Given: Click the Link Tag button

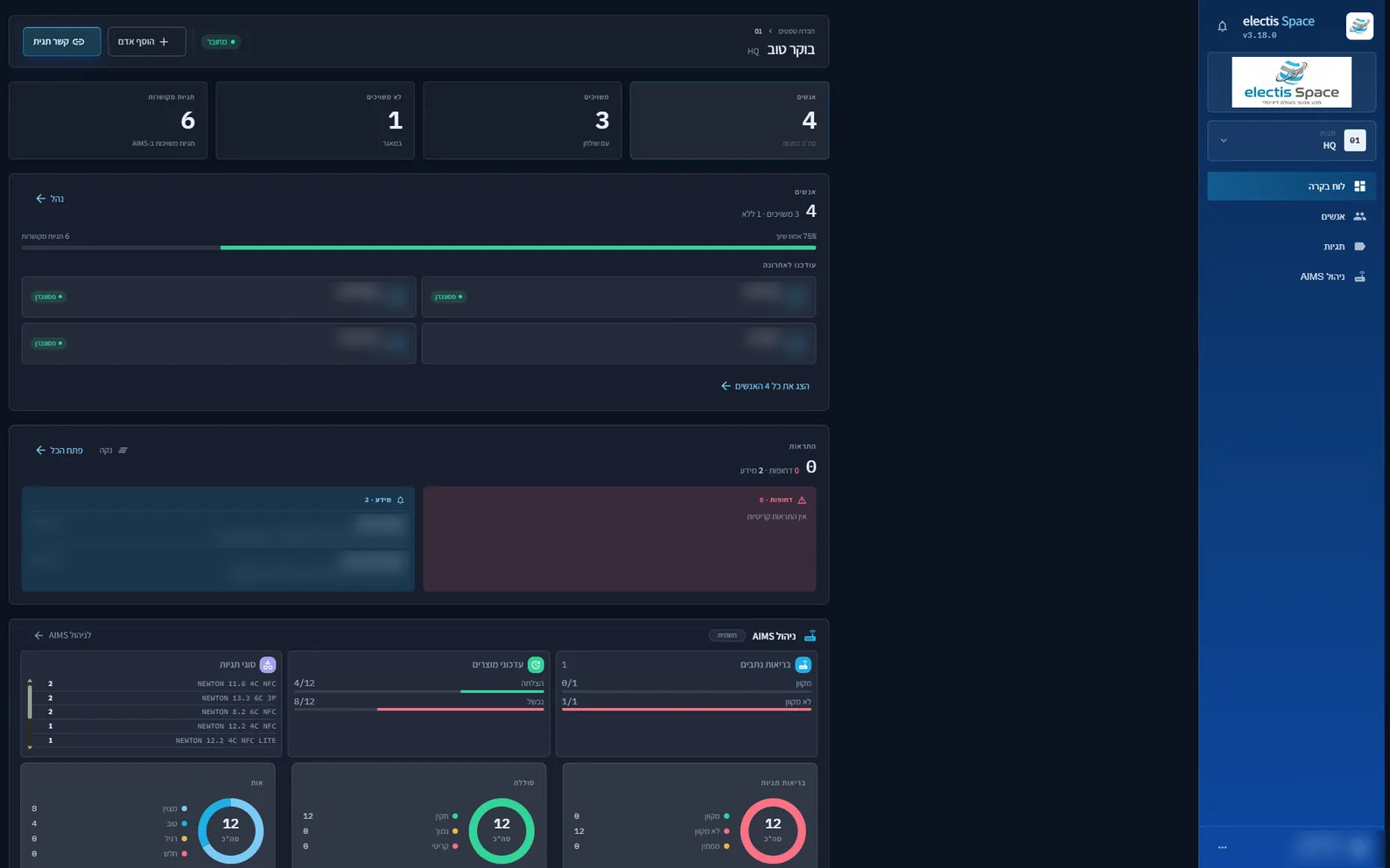Looking at the screenshot, I should [x=61, y=42].
